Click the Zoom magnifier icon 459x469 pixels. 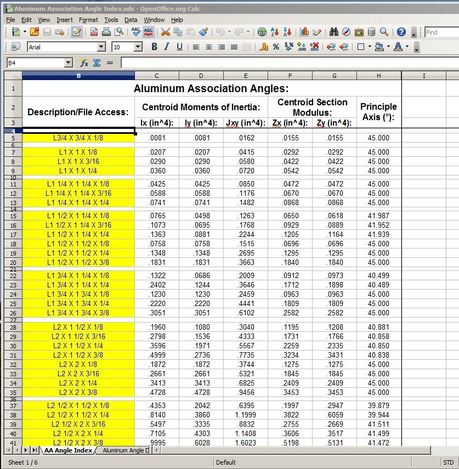(x=384, y=32)
